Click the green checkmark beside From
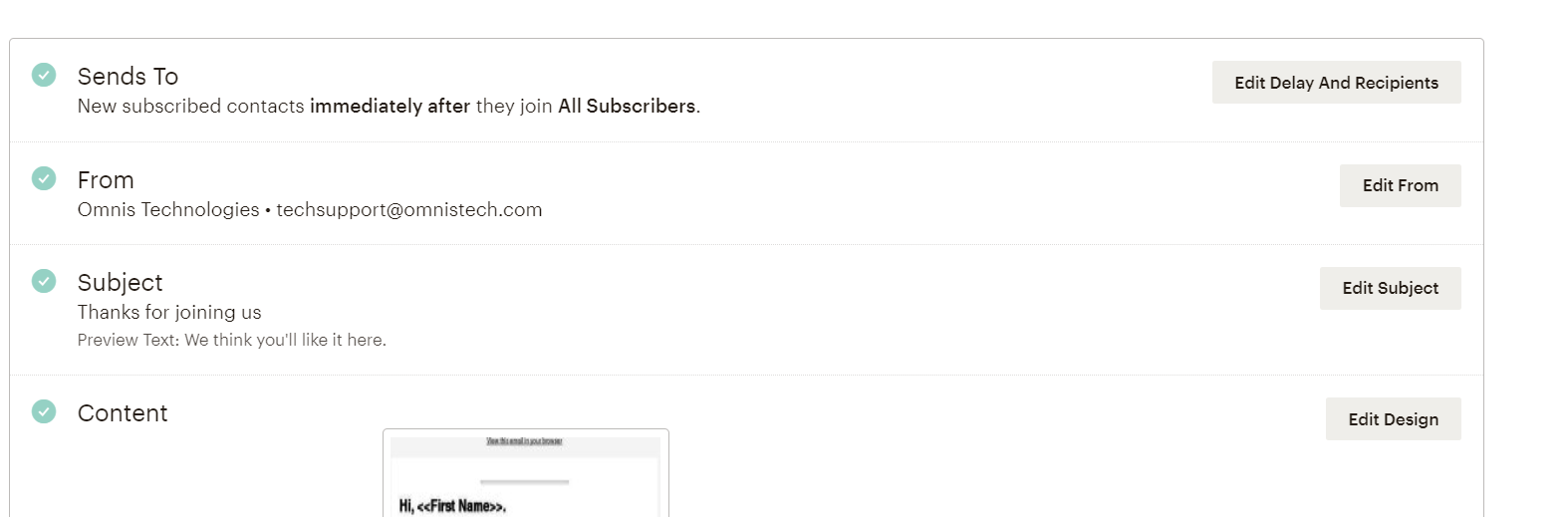 pyautogui.click(x=44, y=178)
